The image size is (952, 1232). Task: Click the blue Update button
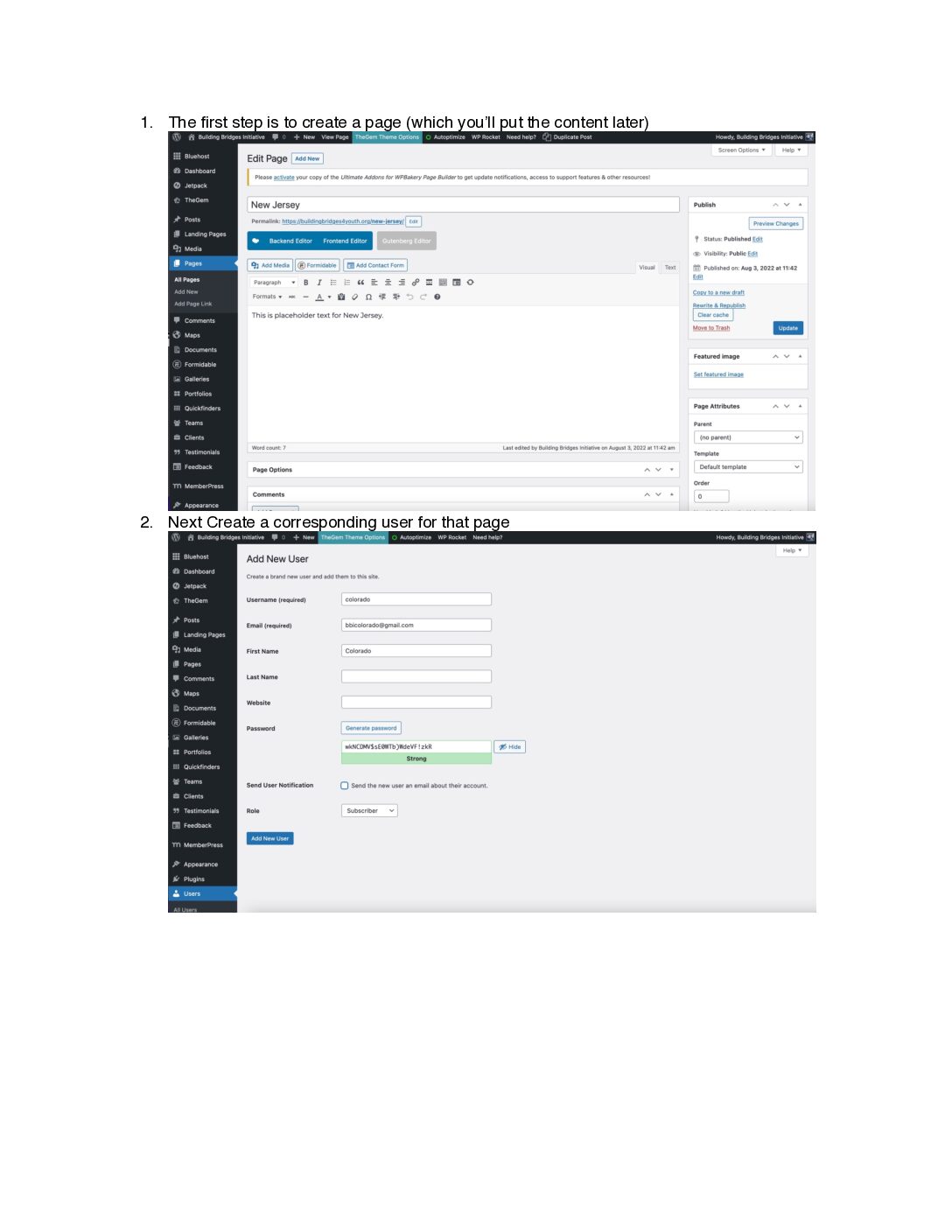(787, 328)
